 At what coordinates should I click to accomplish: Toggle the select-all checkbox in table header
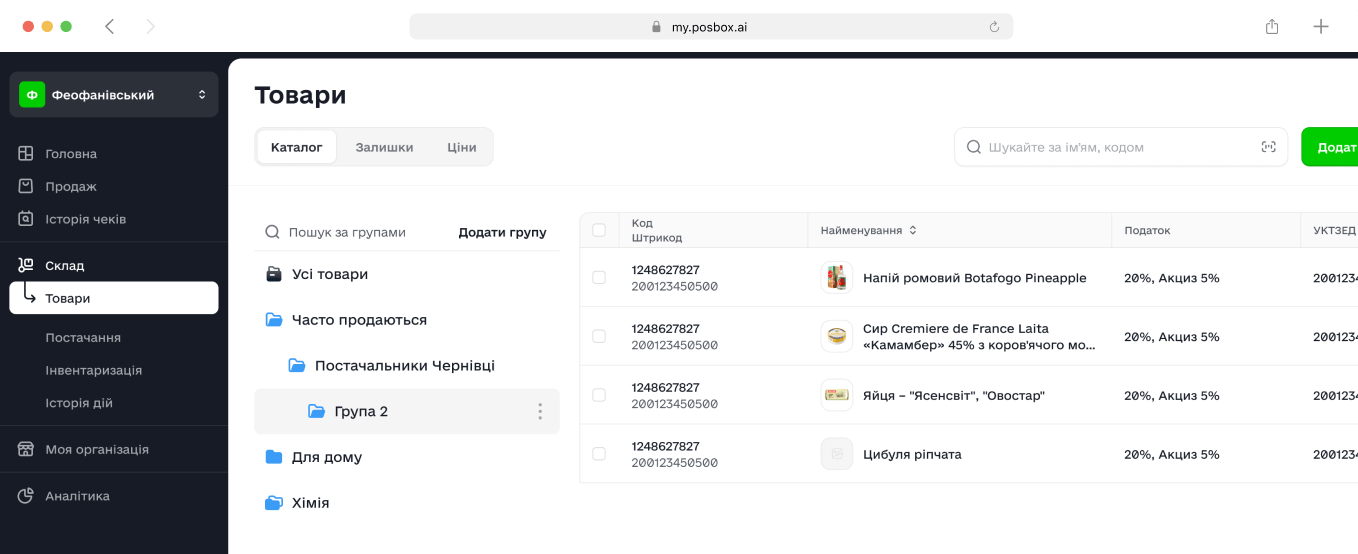599,230
